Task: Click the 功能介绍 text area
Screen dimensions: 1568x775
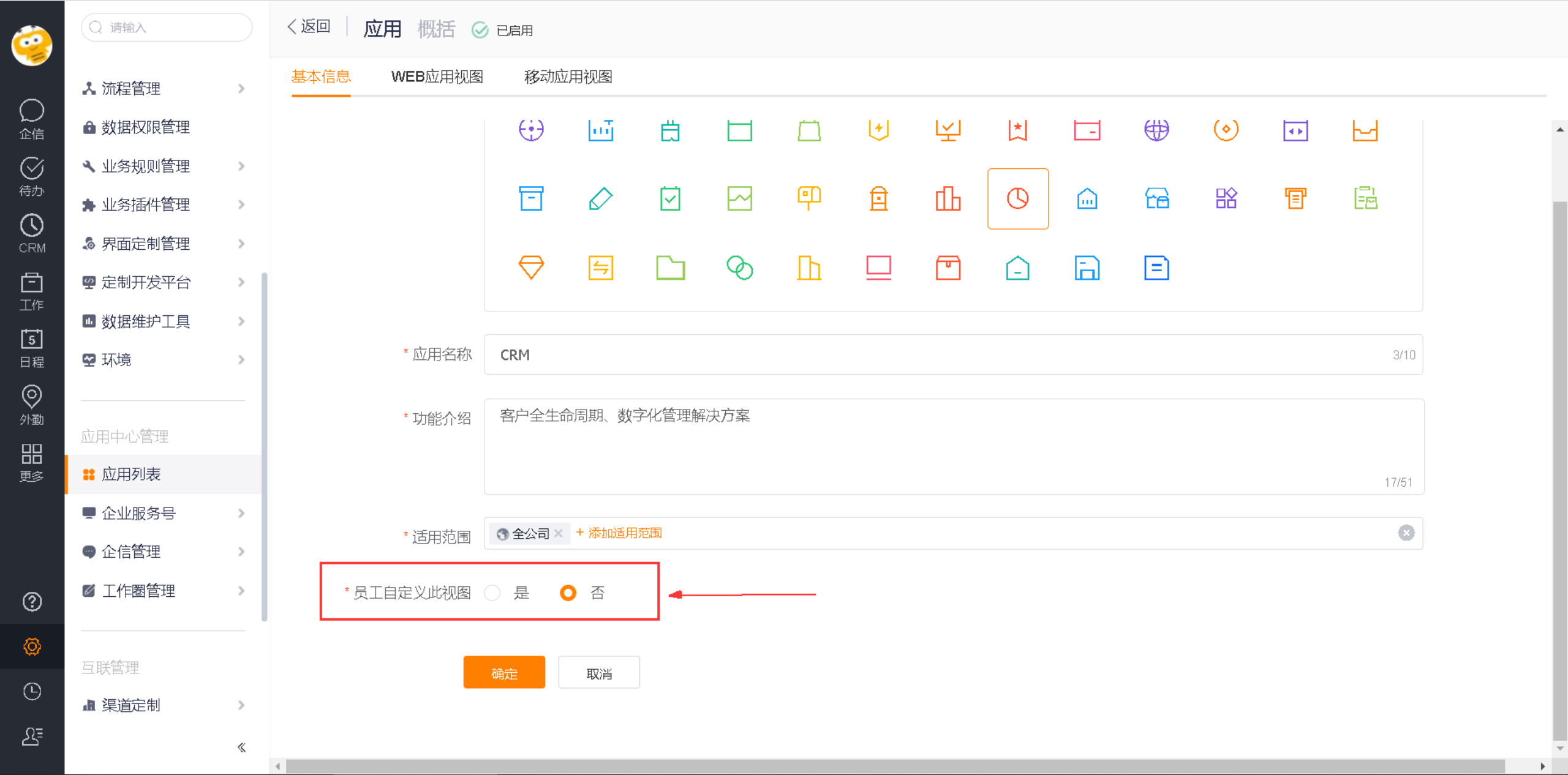Action: click(954, 446)
